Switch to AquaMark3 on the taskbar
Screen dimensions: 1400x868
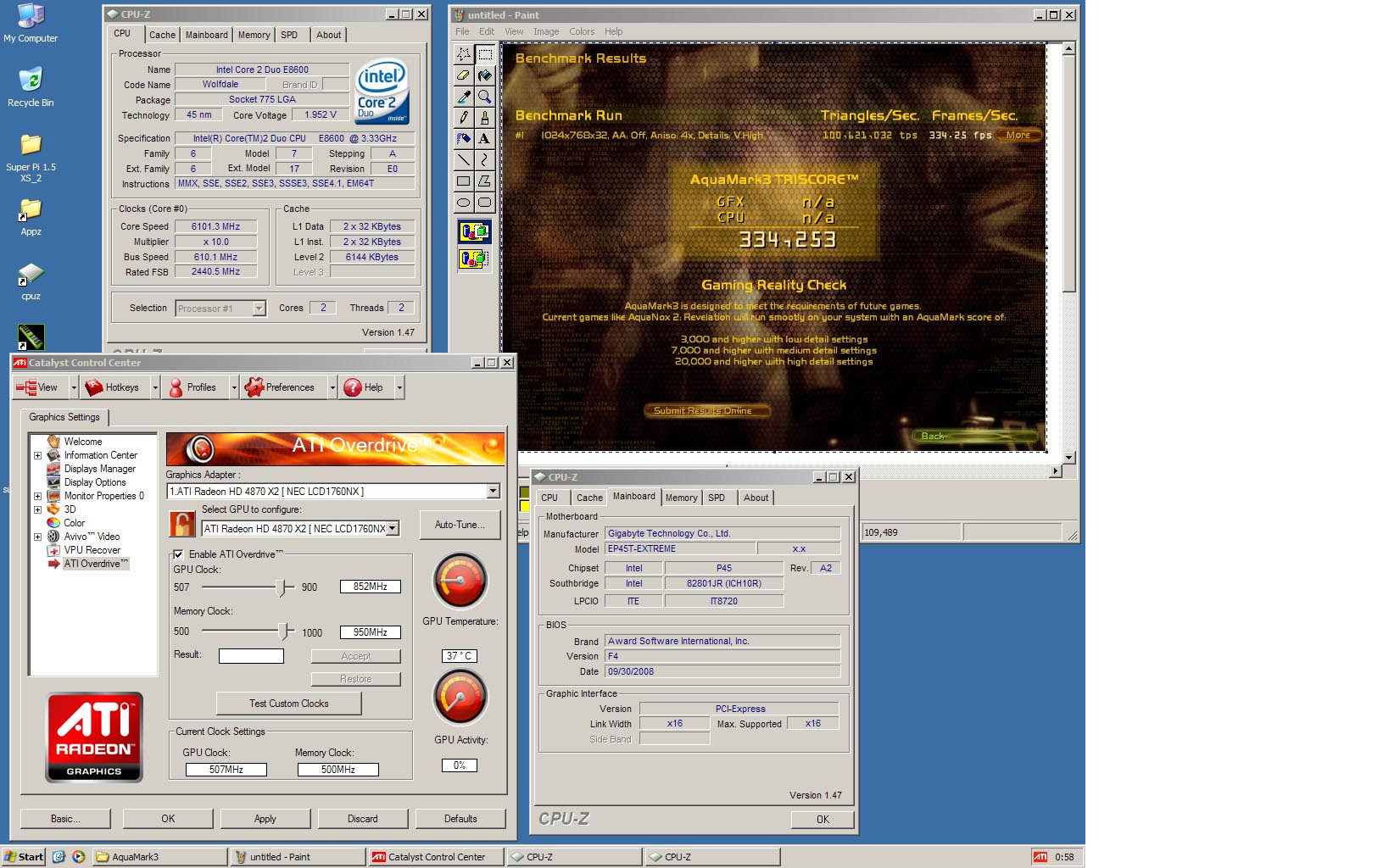(159, 857)
